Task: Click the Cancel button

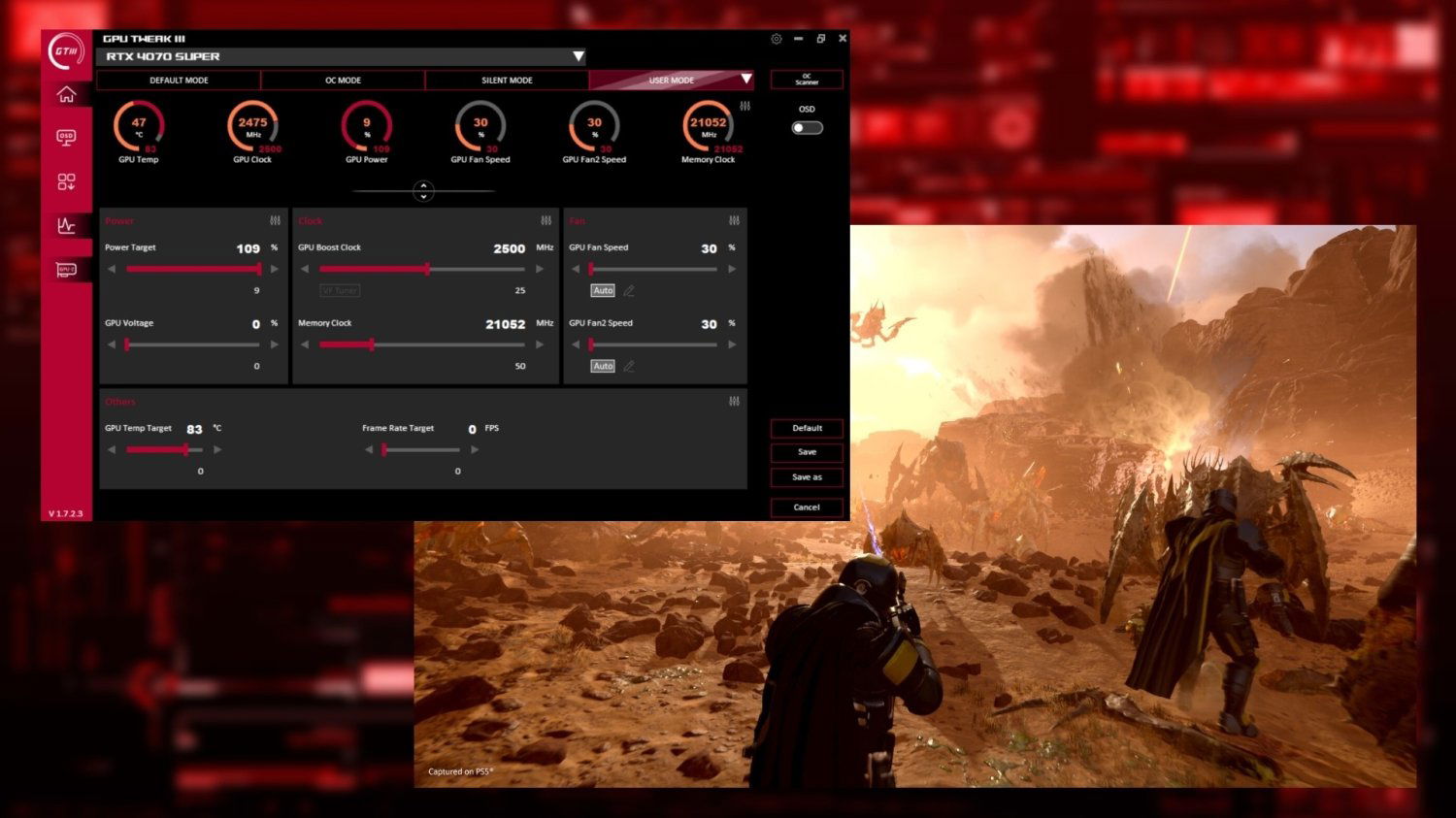Action: click(807, 507)
